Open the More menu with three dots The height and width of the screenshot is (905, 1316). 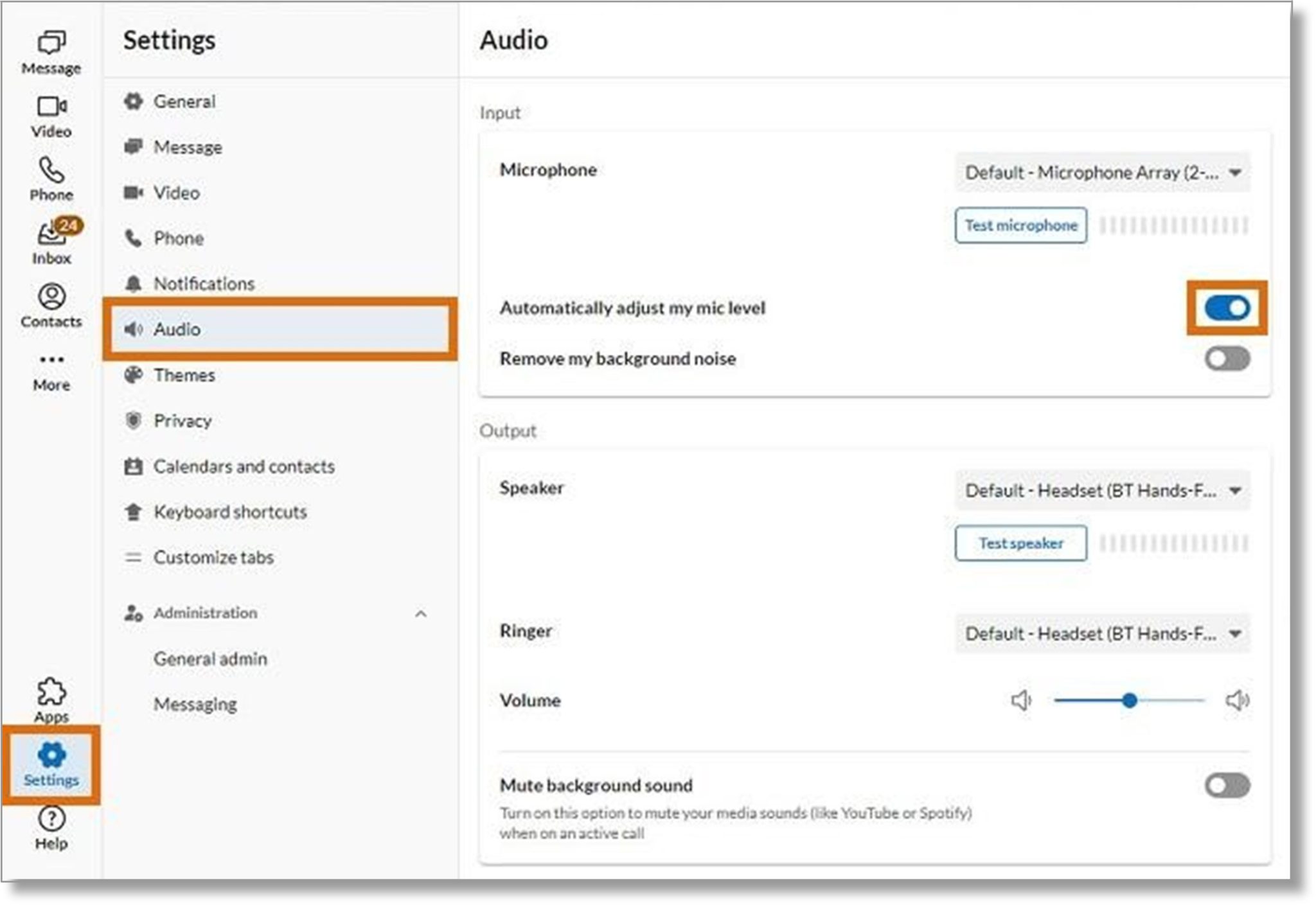pos(51,373)
